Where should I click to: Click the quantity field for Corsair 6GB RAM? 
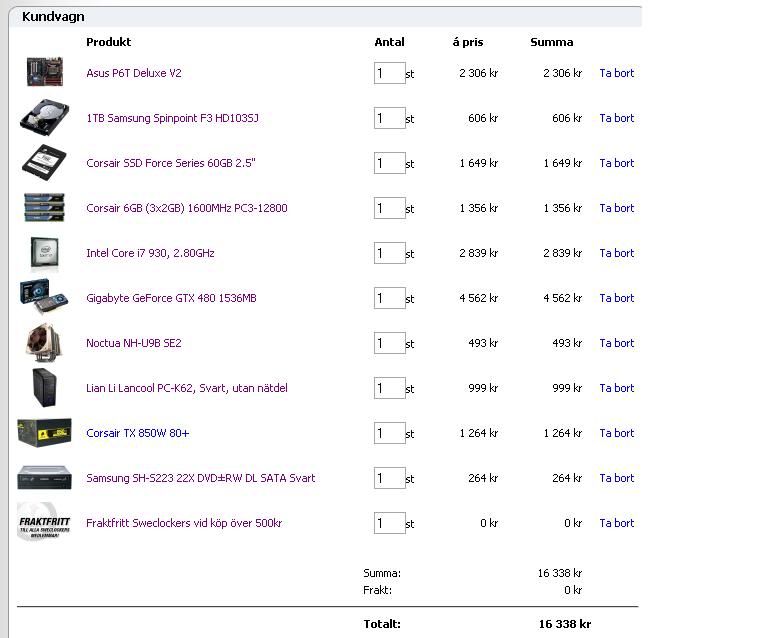point(389,208)
